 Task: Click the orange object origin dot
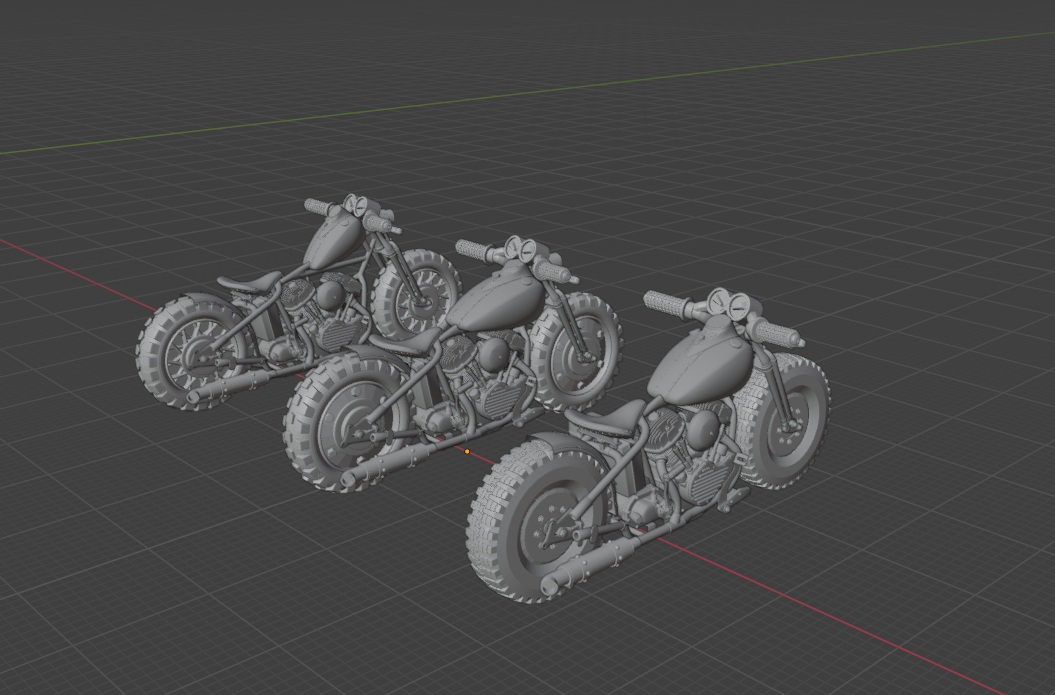[467, 451]
